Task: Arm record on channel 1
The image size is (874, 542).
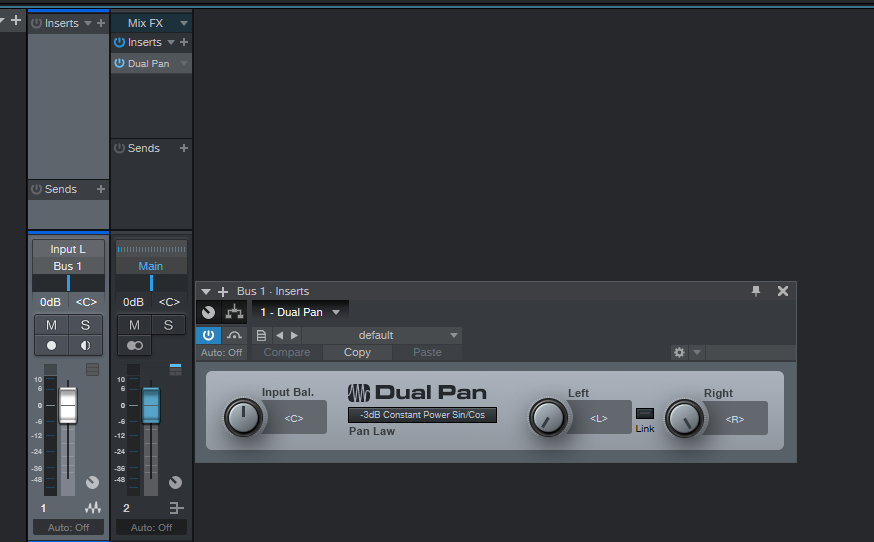Action: (x=51, y=345)
